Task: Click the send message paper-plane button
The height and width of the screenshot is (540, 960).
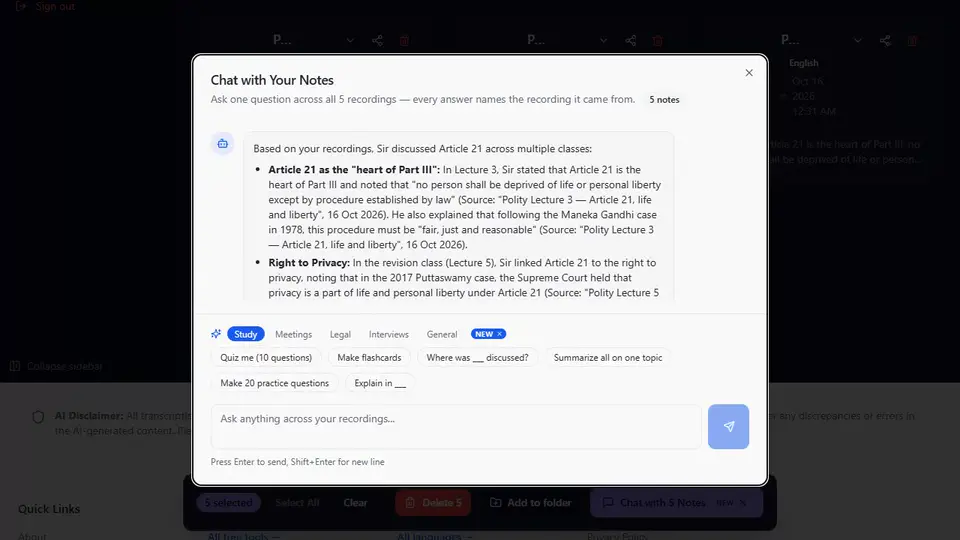Action: [729, 426]
